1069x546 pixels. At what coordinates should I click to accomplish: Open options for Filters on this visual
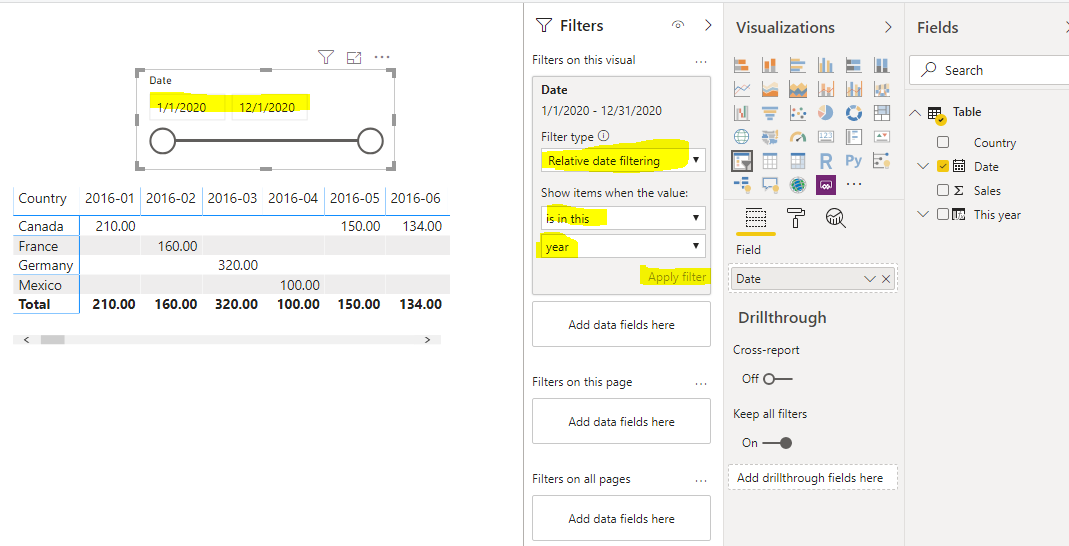click(x=701, y=61)
